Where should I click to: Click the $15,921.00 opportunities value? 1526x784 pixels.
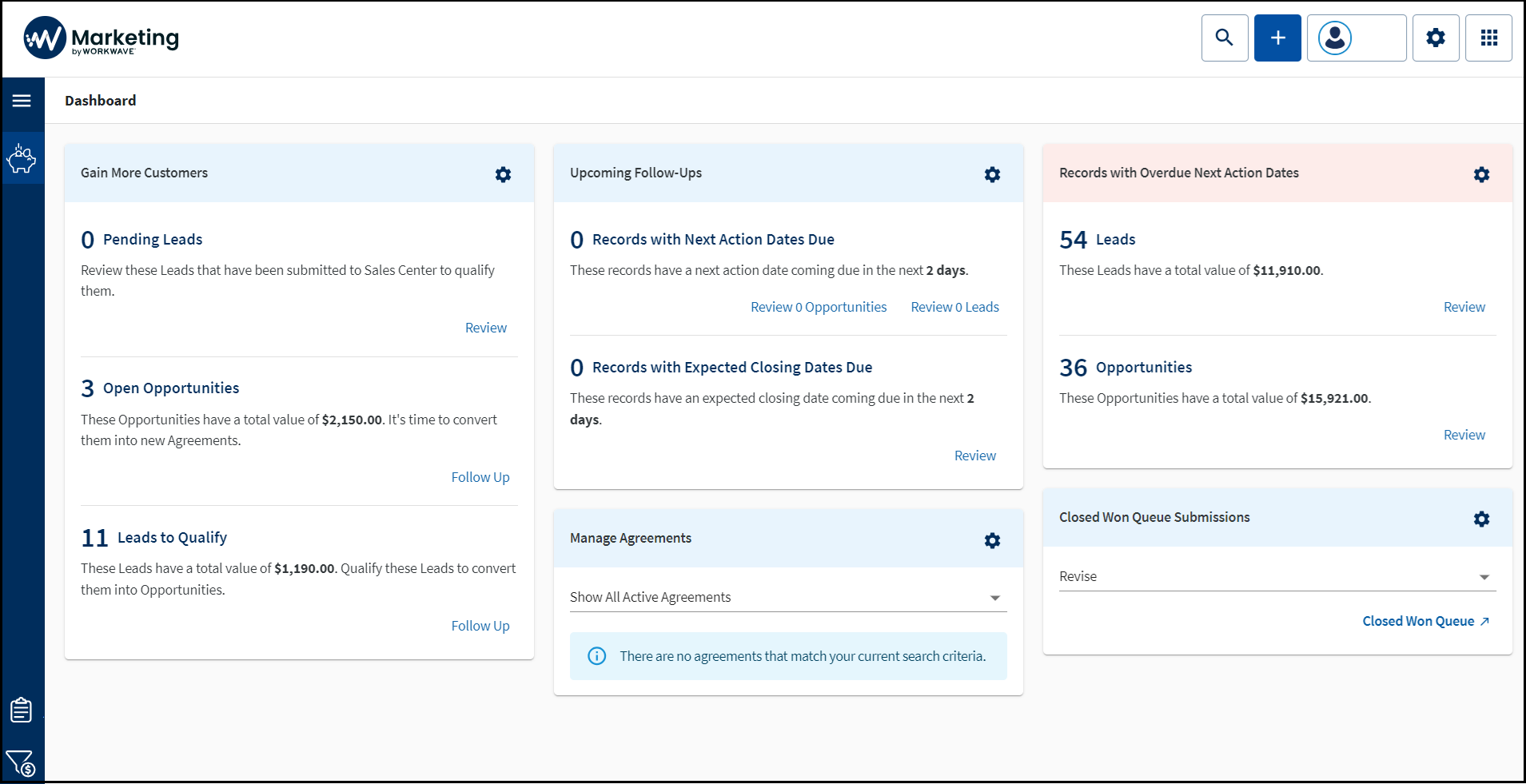[x=1334, y=398]
